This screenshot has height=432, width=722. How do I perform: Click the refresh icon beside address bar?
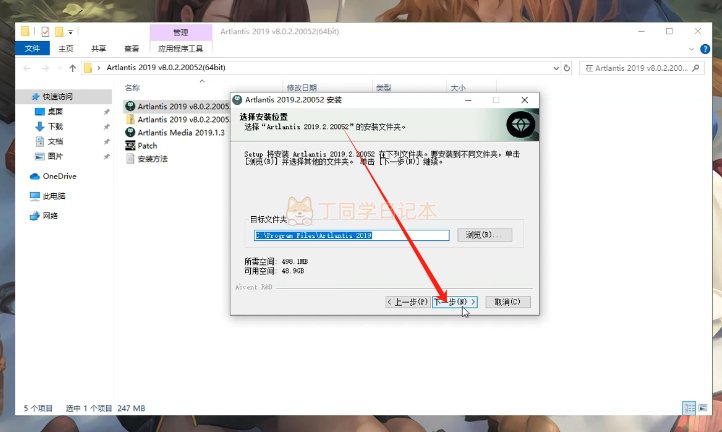tap(572, 68)
